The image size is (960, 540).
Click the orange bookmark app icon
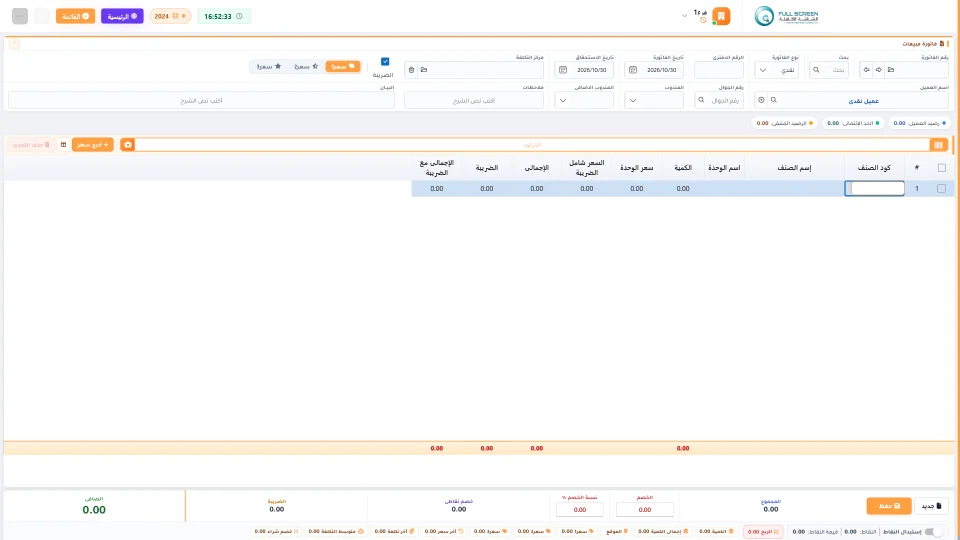721,16
